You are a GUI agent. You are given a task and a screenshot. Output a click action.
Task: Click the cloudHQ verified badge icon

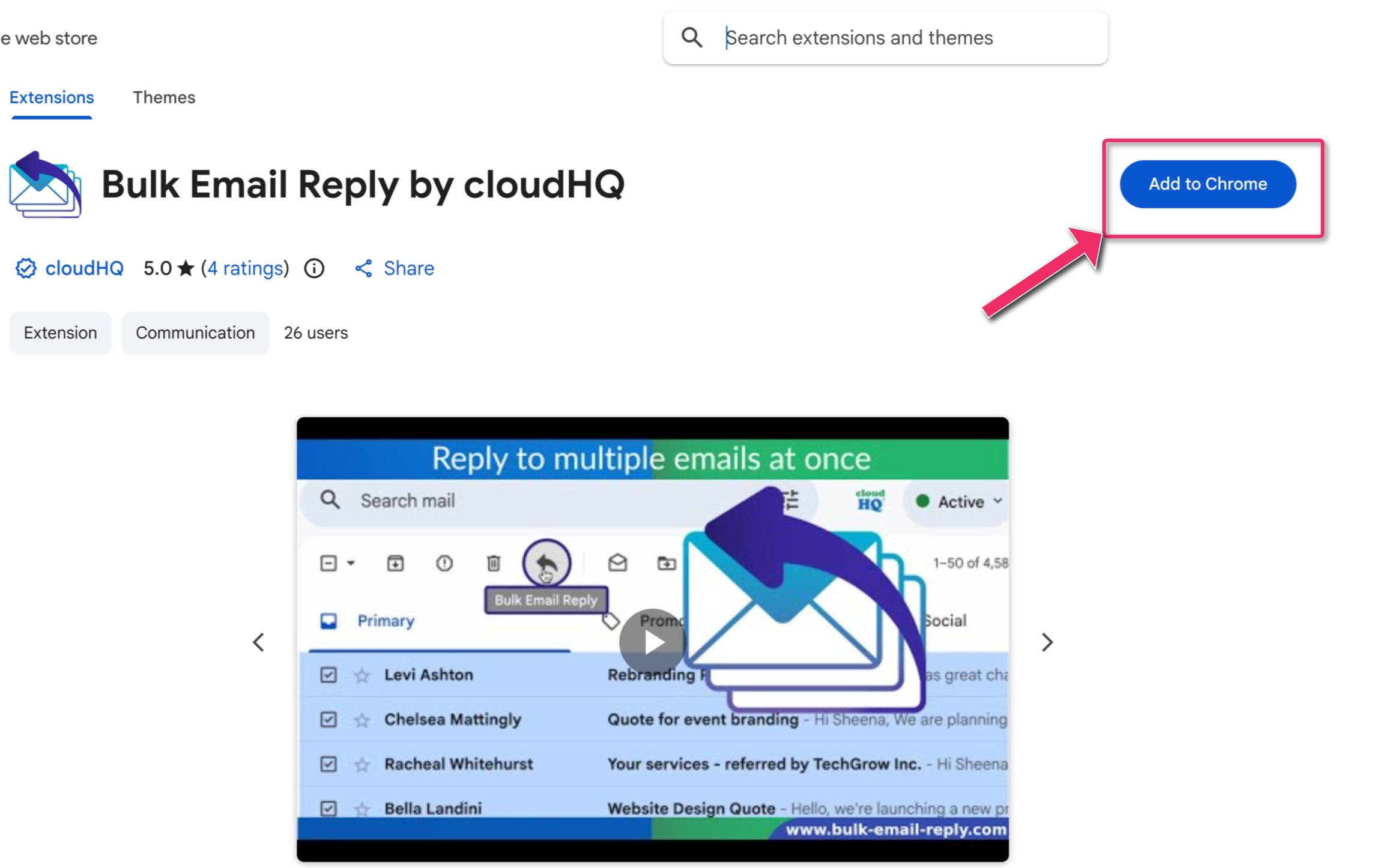tap(26, 268)
